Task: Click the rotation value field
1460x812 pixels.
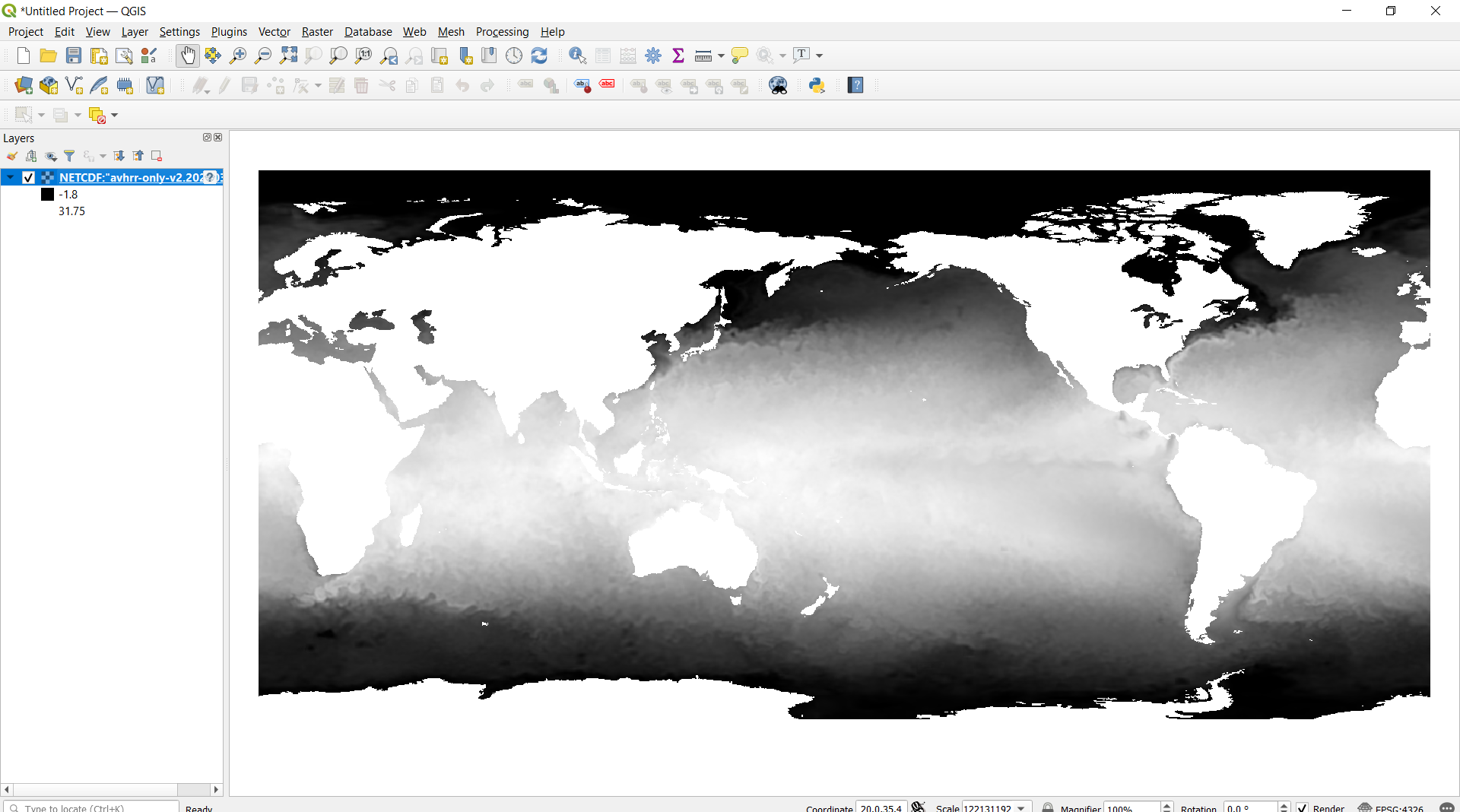Action: (x=1251, y=807)
